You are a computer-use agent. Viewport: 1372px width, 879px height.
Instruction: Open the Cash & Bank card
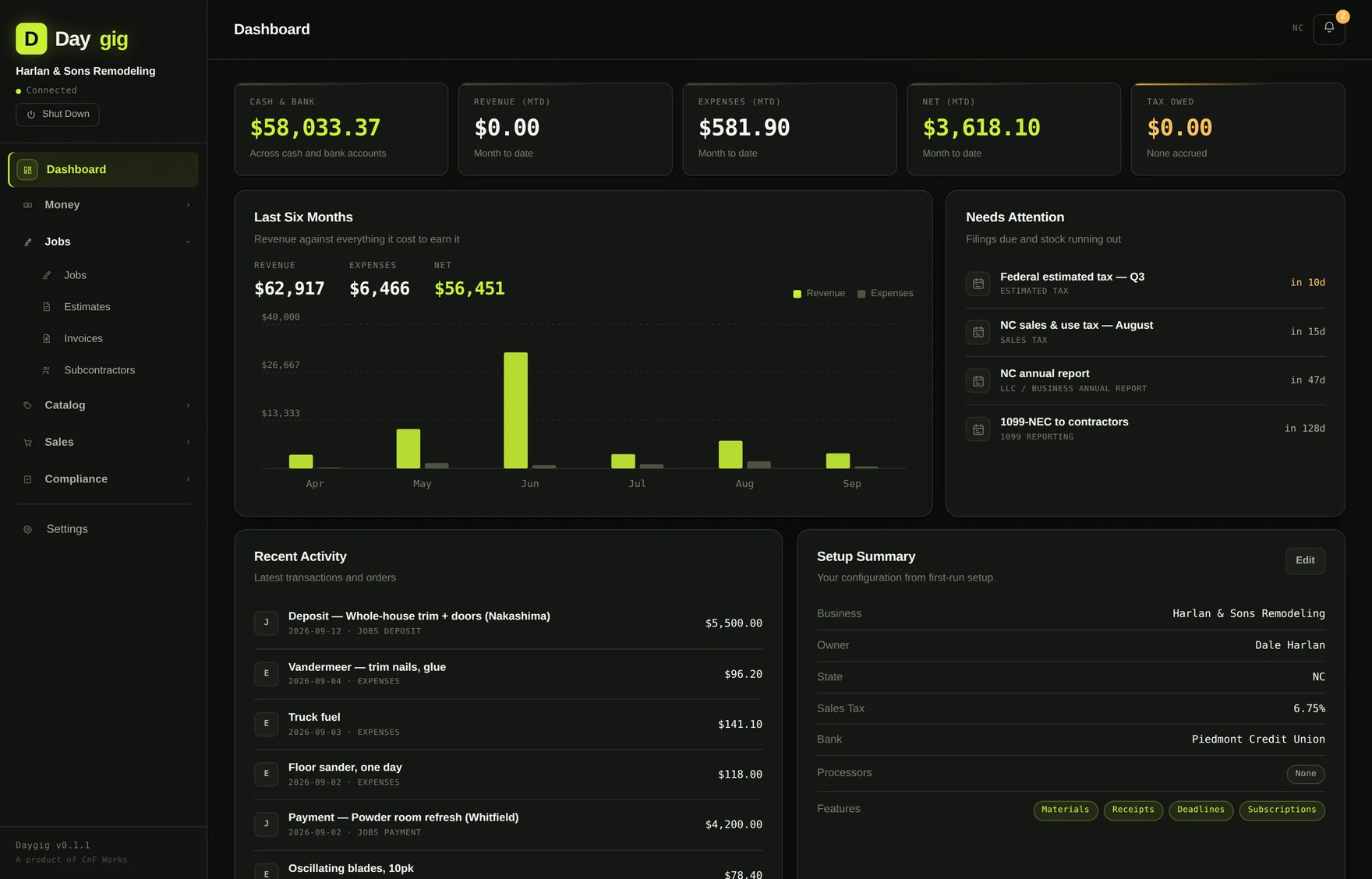[341, 129]
